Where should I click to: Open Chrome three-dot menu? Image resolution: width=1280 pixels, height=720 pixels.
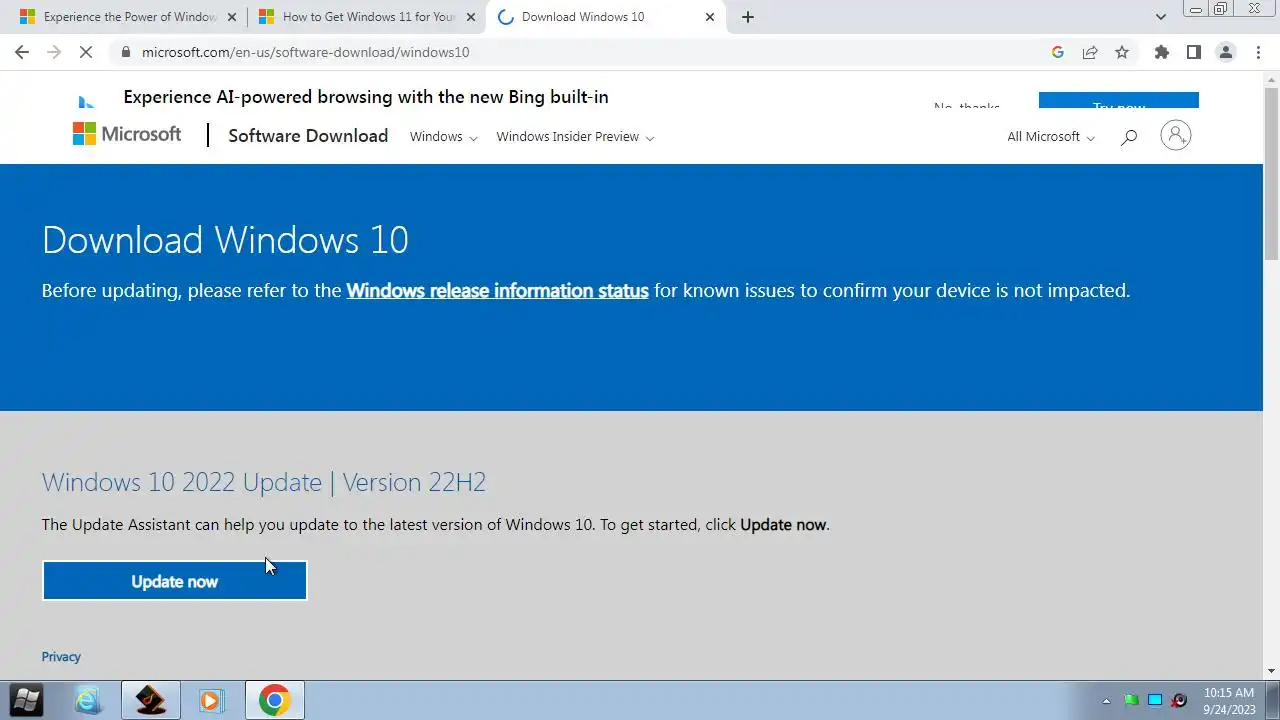pos(1258,52)
